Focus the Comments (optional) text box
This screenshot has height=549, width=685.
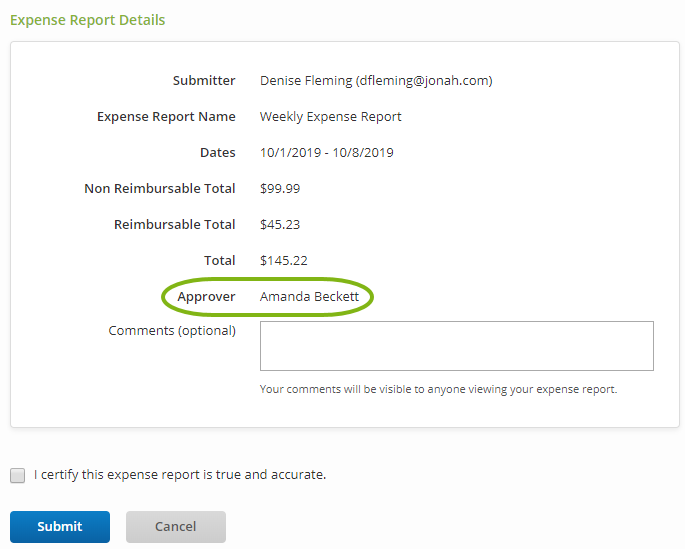point(457,346)
